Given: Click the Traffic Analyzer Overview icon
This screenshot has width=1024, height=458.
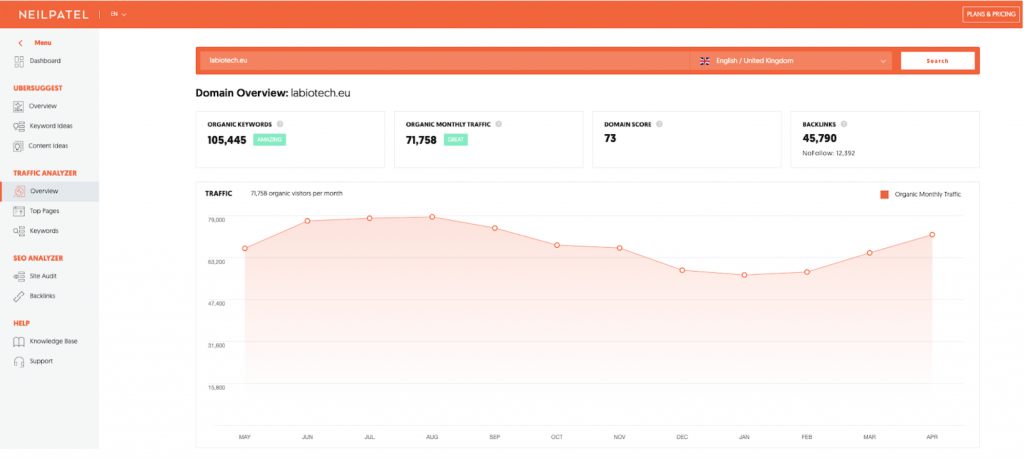Looking at the screenshot, I should tap(20, 191).
